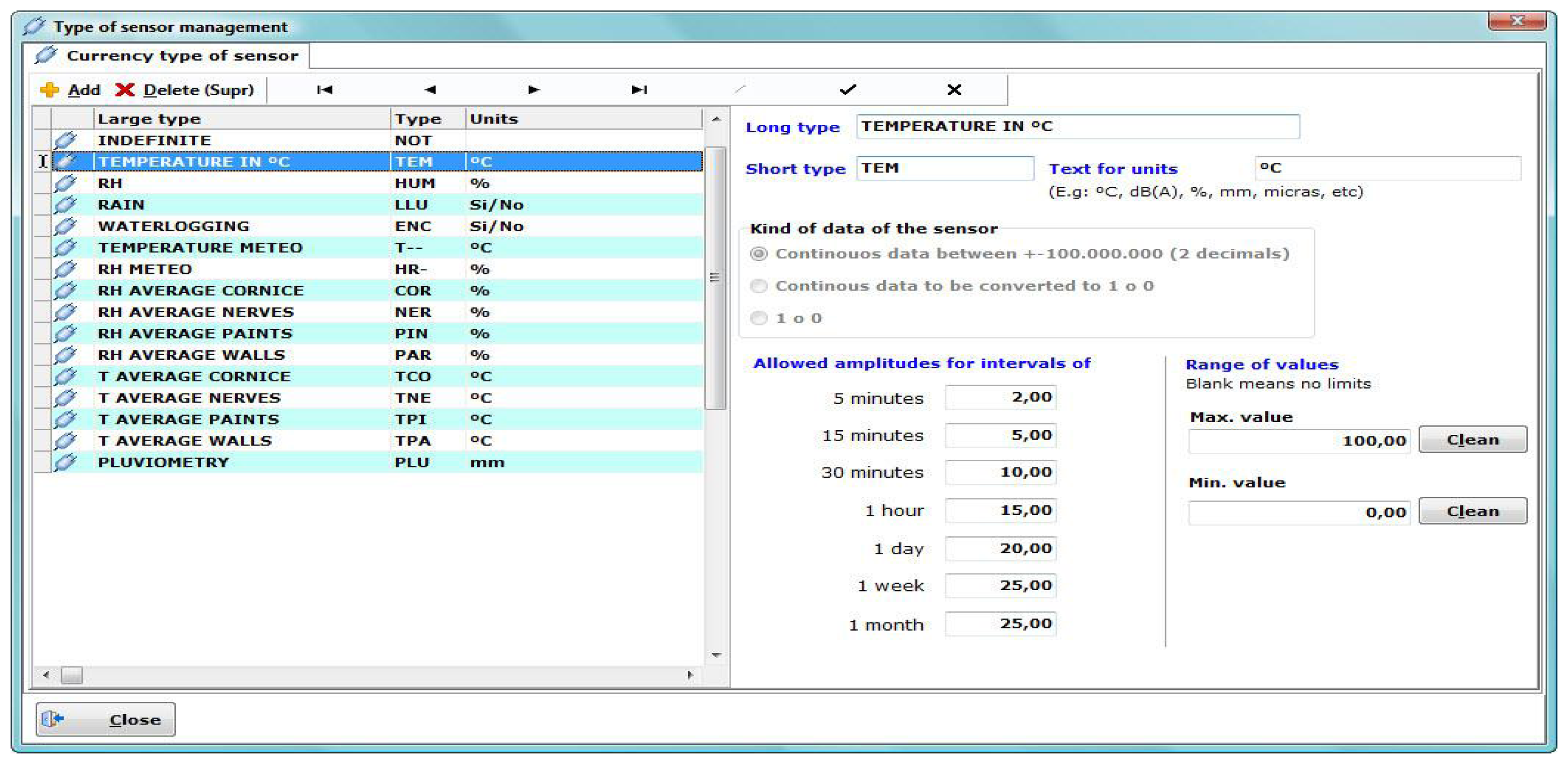Click the red Delete (Supr) icon
The height and width of the screenshot is (764, 1568).
point(125,90)
